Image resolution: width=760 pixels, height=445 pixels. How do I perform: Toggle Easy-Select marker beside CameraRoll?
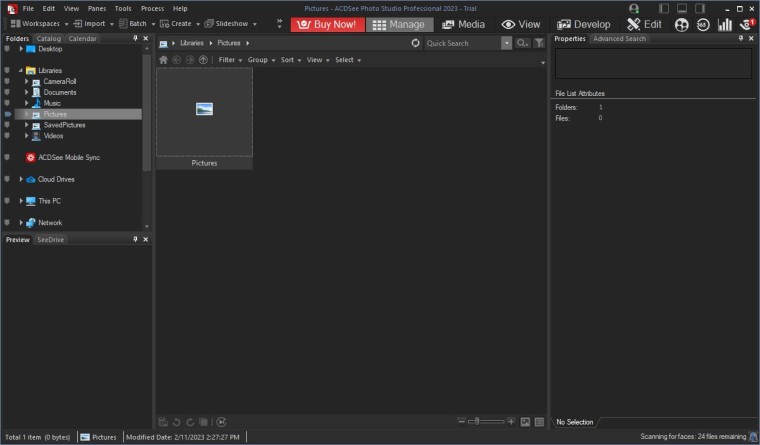(7, 81)
